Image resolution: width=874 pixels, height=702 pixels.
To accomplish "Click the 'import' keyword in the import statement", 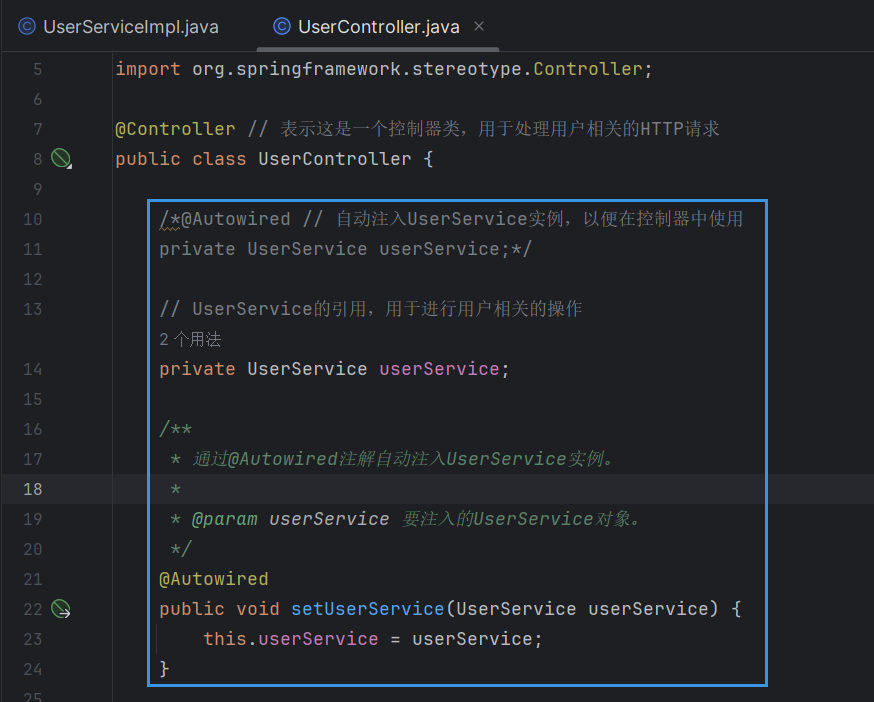I will point(148,69).
